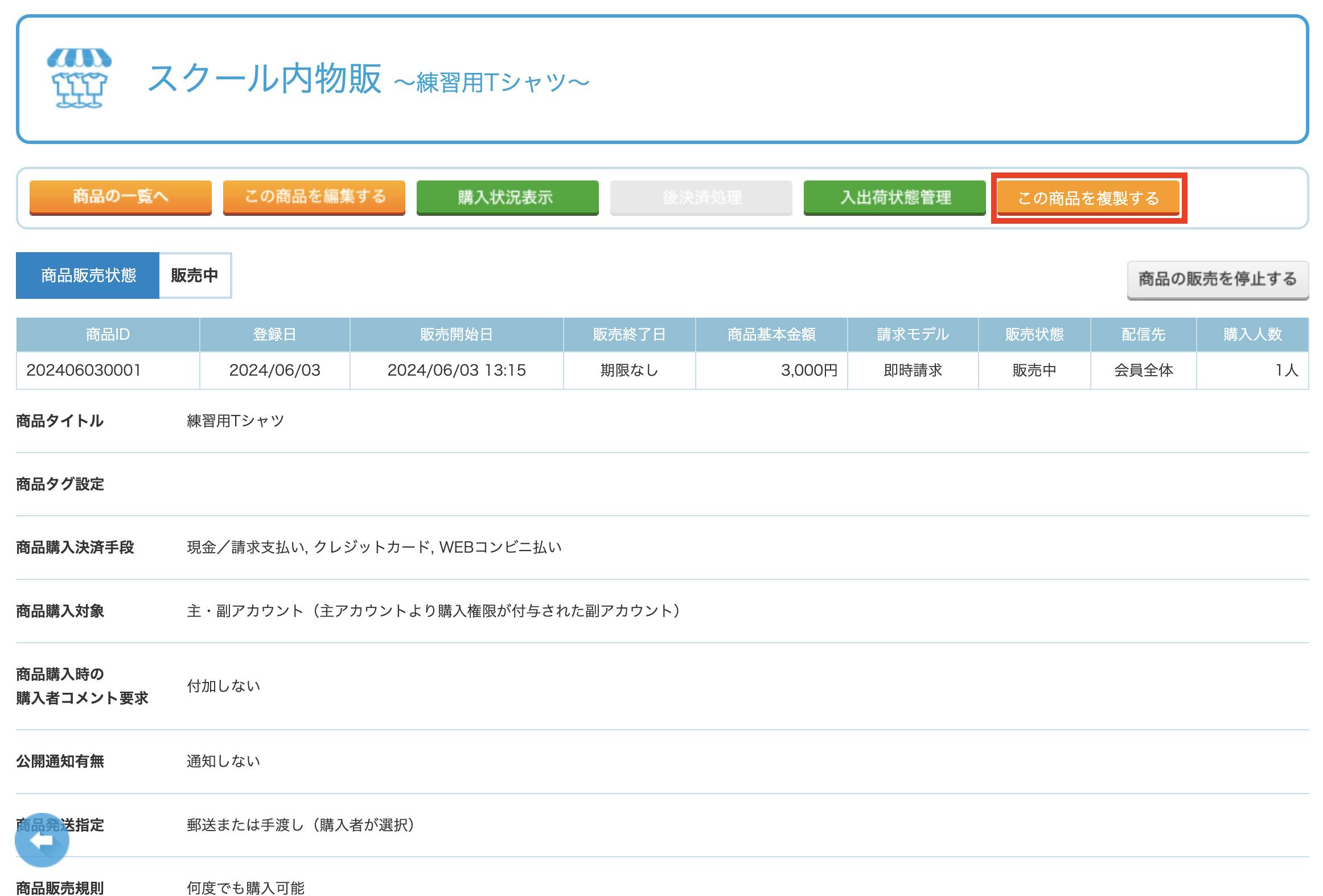Click registration date 2024/06/03 cell
The image size is (1323, 896).
coord(274,371)
